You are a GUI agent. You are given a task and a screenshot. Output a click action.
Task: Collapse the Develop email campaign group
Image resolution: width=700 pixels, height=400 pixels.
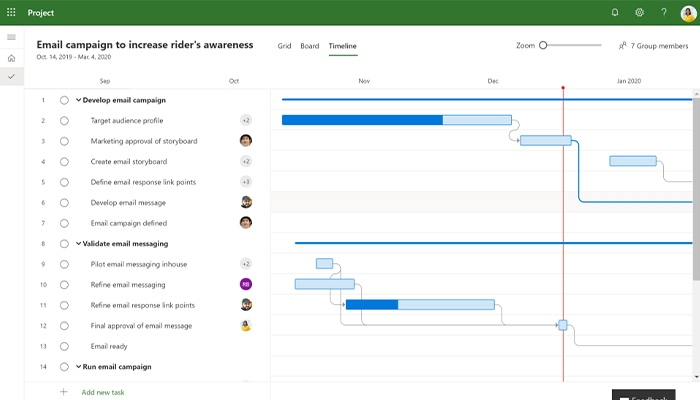coord(79,100)
